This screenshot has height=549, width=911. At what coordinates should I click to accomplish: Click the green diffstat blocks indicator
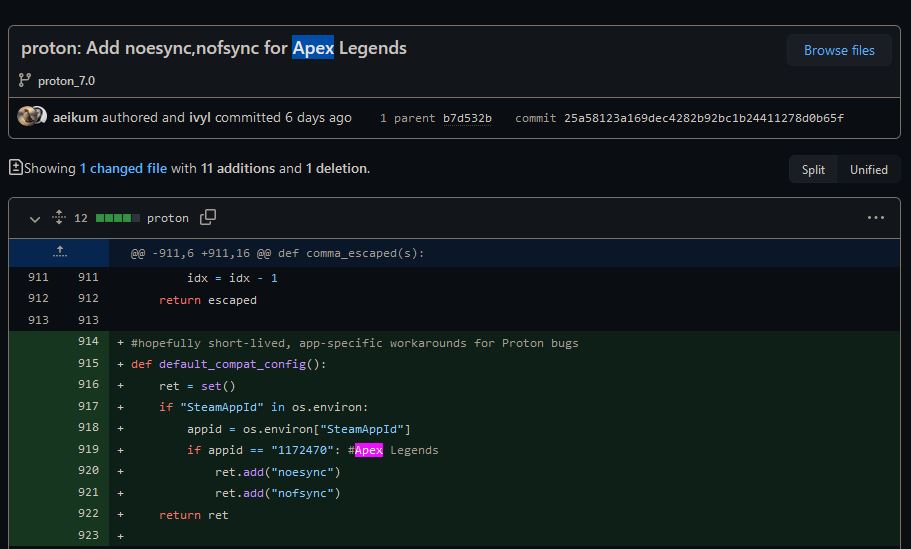[116, 218]
